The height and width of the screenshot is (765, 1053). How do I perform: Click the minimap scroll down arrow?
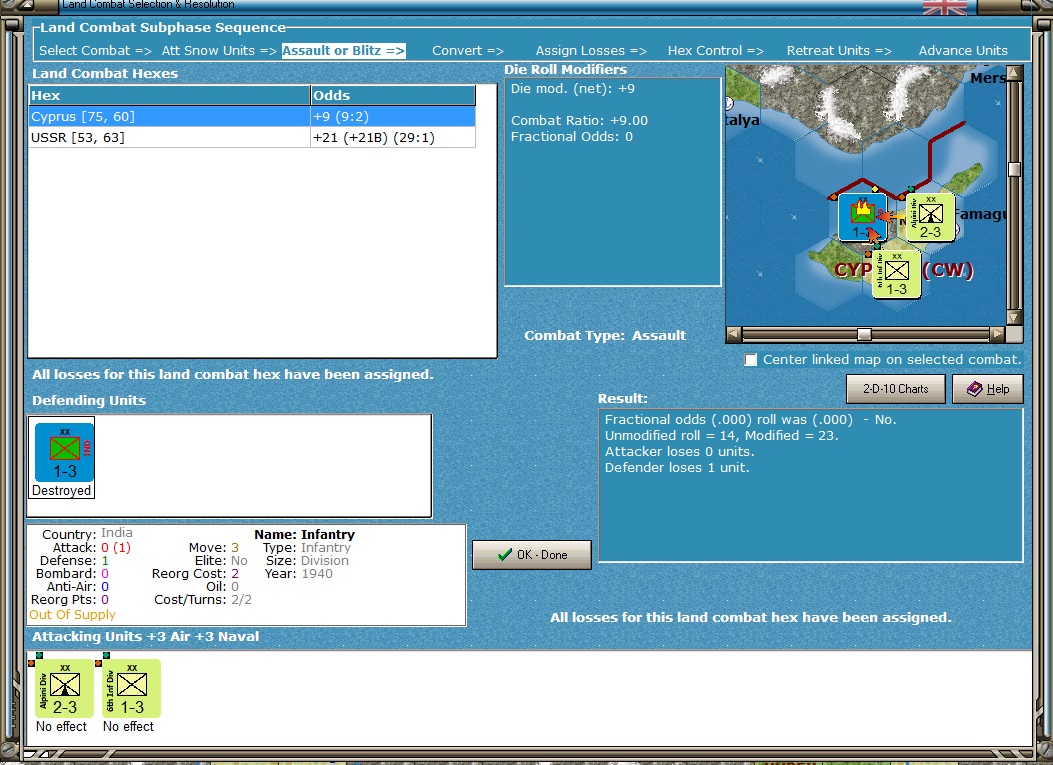pyautogui.click(x=1014, y=317)
